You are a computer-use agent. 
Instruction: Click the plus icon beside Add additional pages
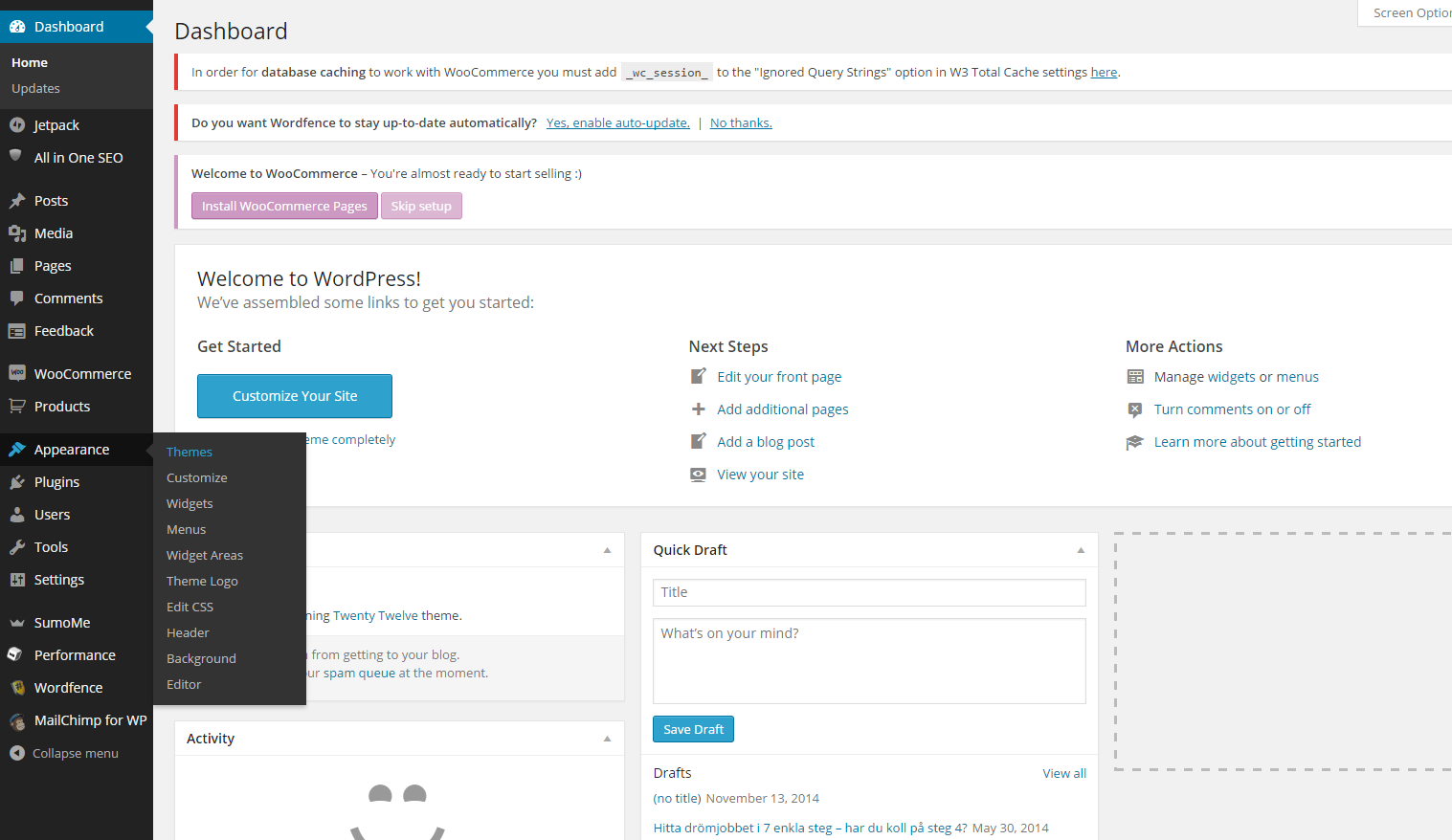click(x=699, y=409)
